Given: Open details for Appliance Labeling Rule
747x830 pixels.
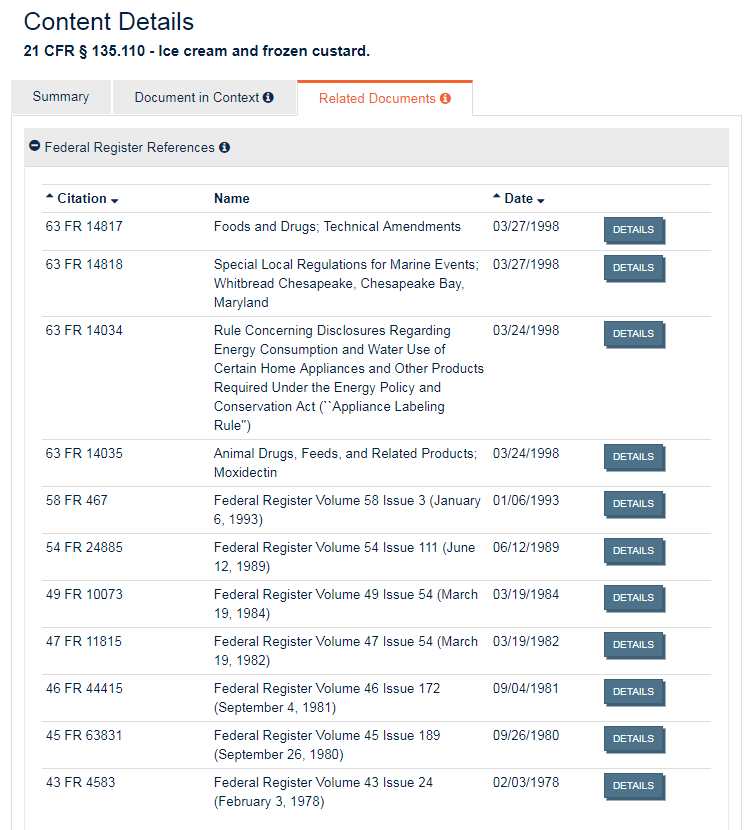Looking at the screenshot, I should click(633, 334).
